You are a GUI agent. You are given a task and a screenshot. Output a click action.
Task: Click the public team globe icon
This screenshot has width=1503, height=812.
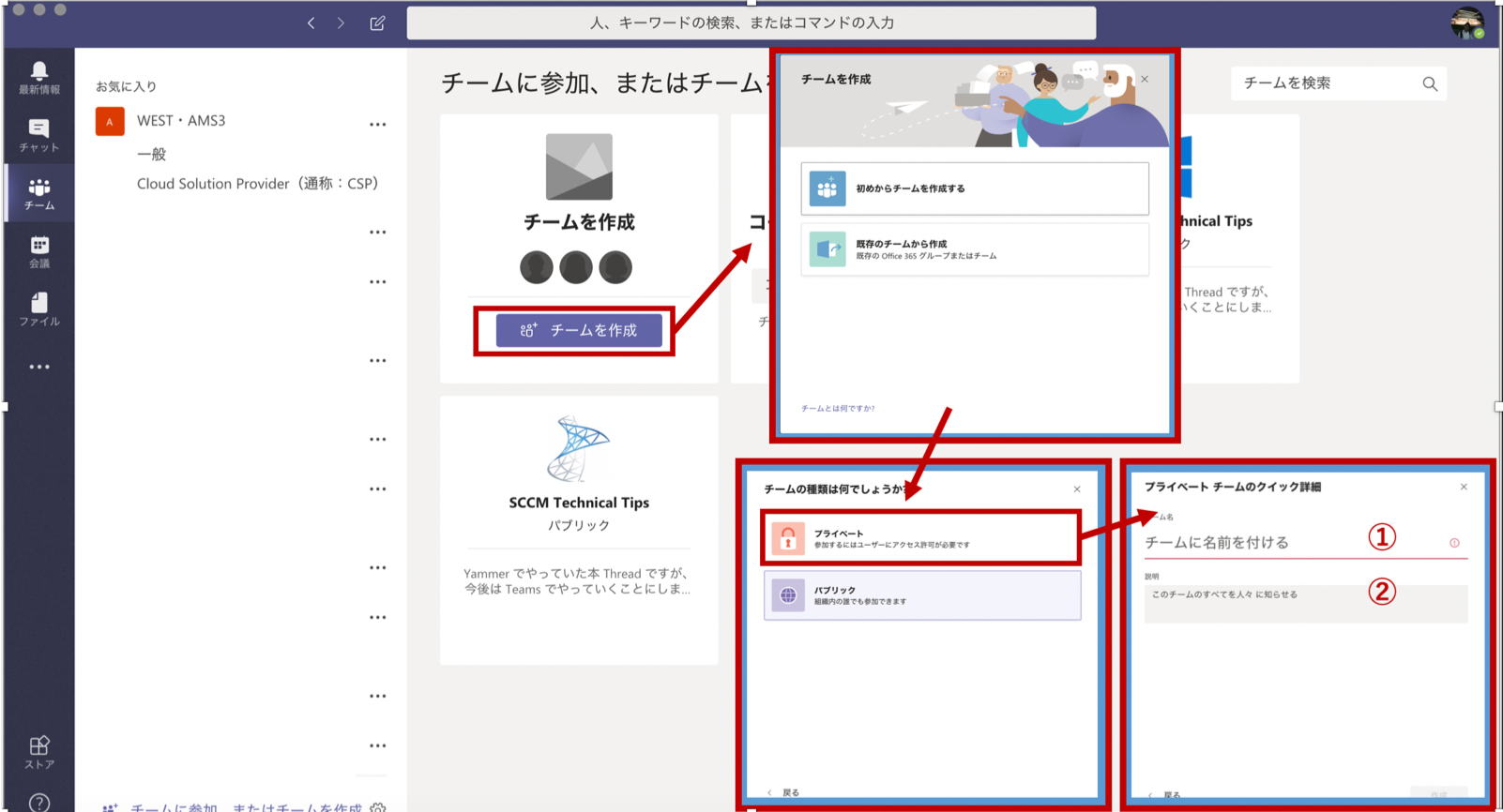click(788, 595)
